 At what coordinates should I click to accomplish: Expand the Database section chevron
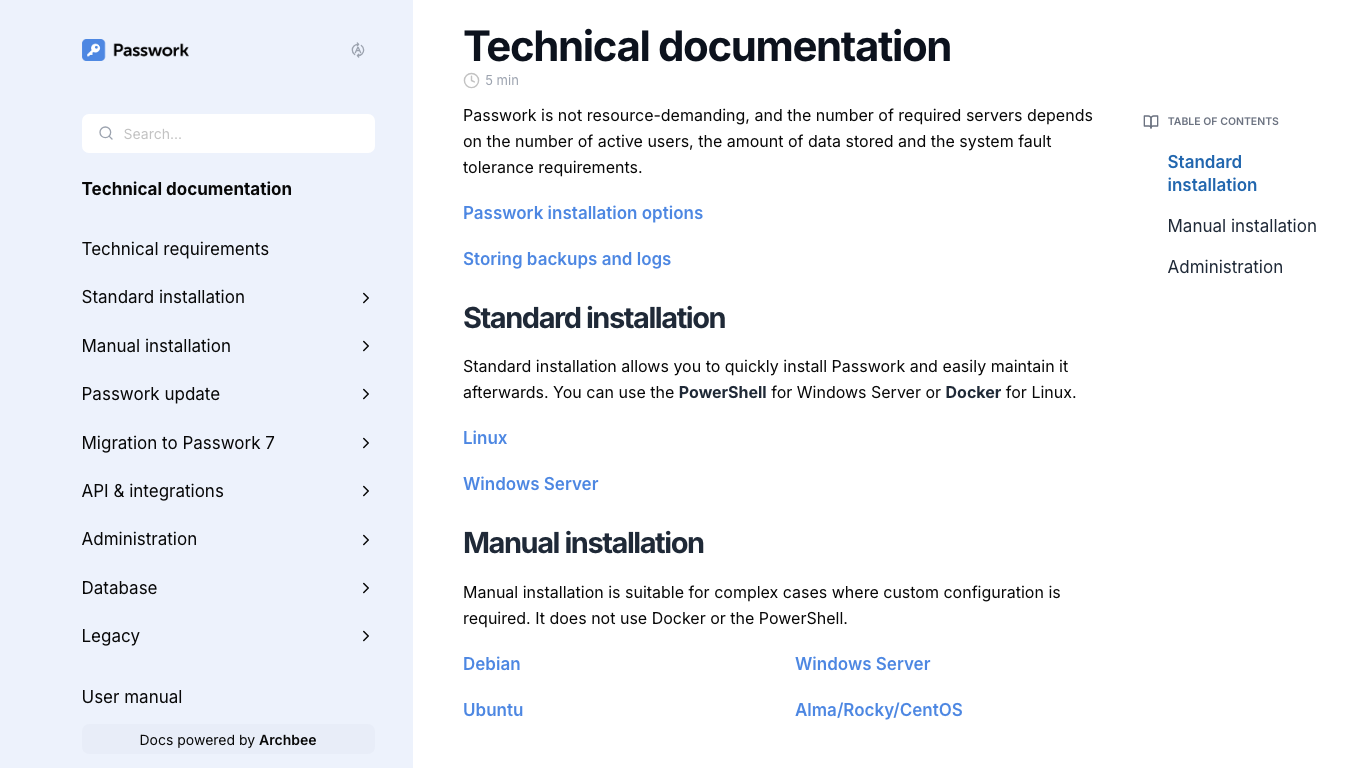pos(366,588)
